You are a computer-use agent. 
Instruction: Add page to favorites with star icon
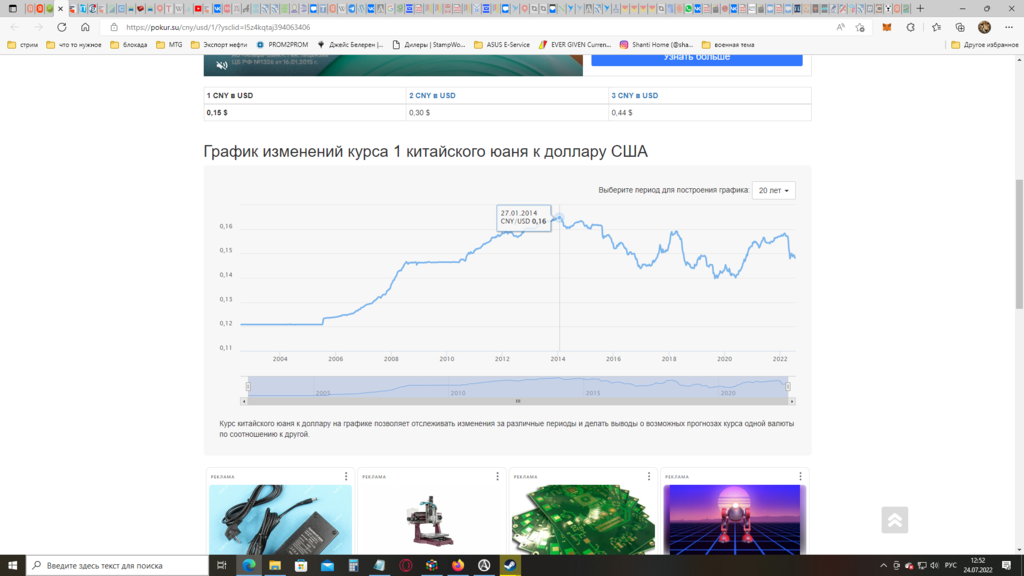pyautogui.click(x=860, y=27)
